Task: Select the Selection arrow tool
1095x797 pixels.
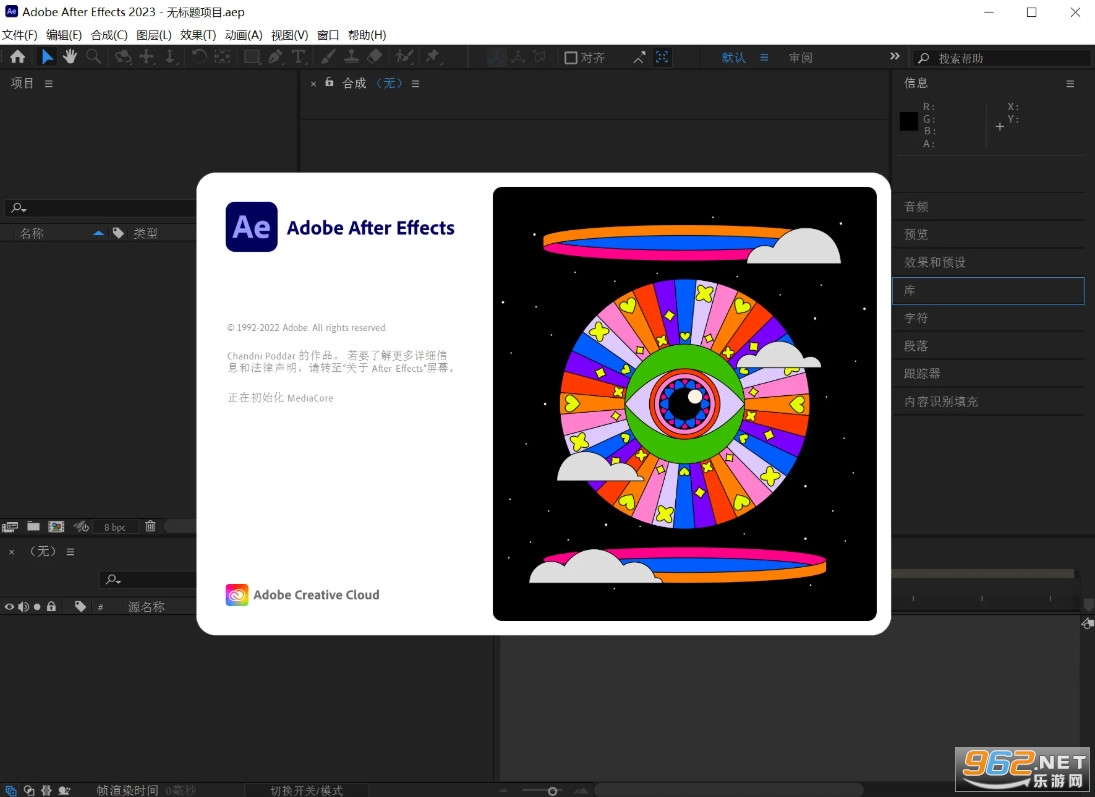Action: (x=47, y=57)
